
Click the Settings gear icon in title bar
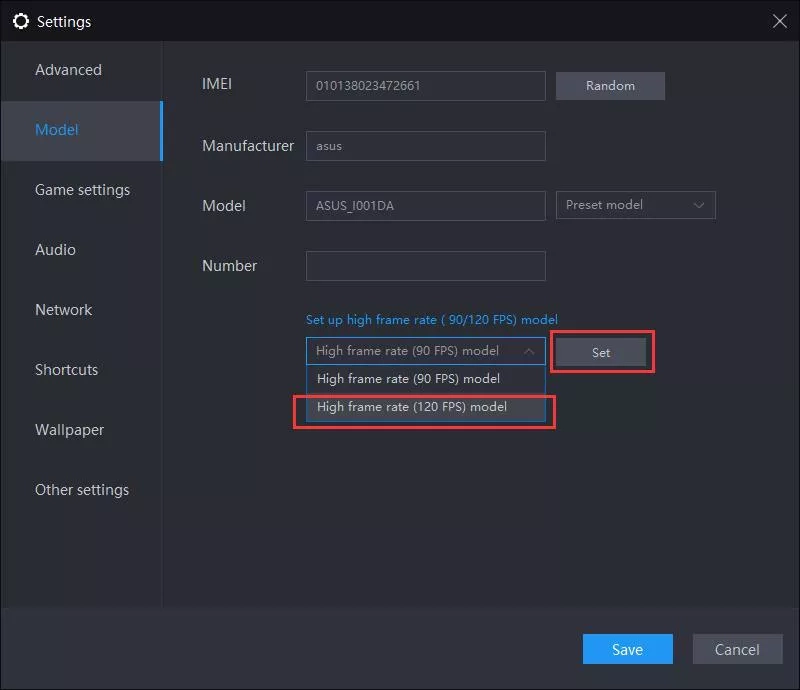point(20,21)
